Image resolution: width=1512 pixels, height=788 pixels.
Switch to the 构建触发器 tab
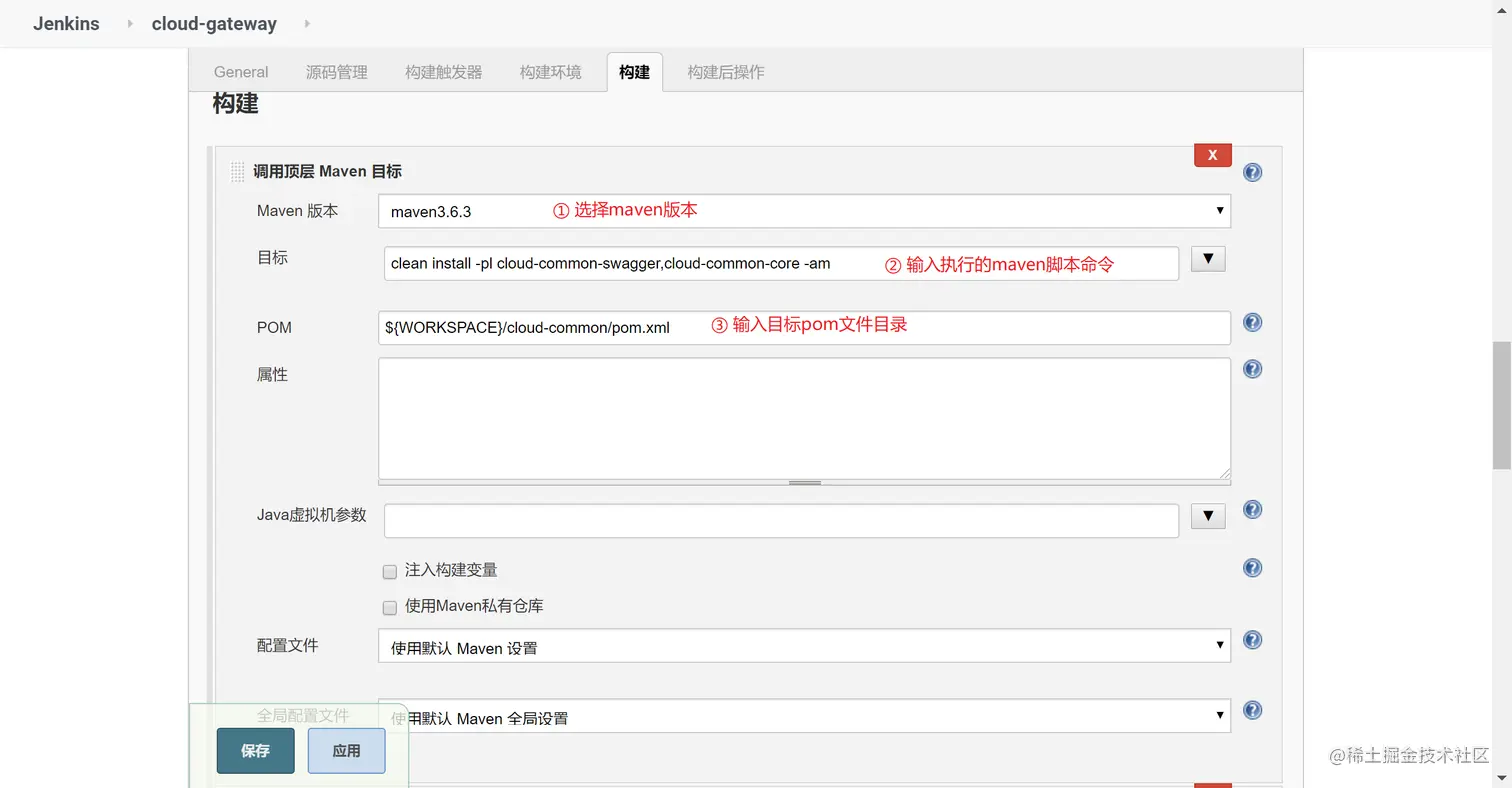click(444, 72)
